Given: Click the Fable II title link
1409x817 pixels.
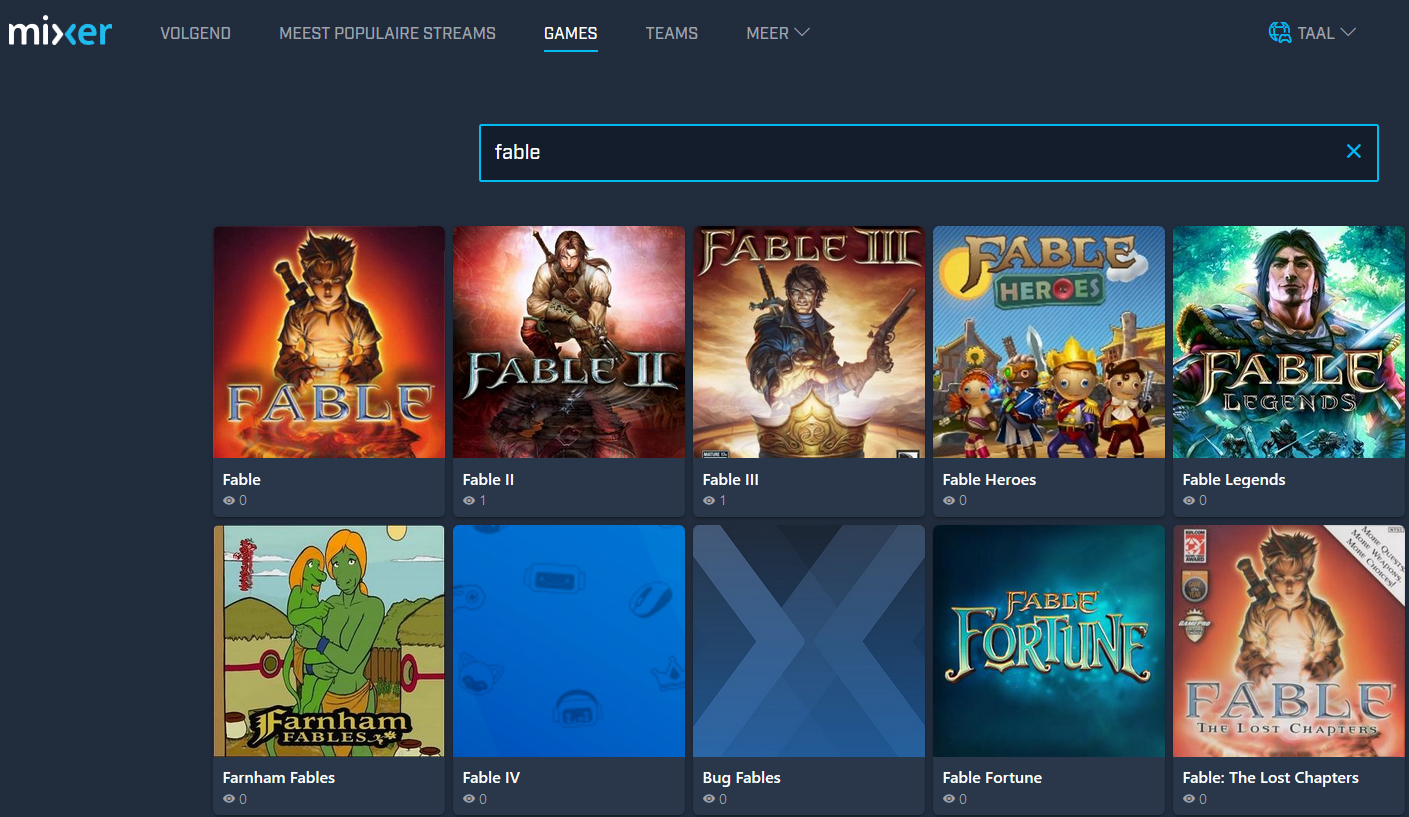Looking at the screenshot, I should [x=489, y=479].
